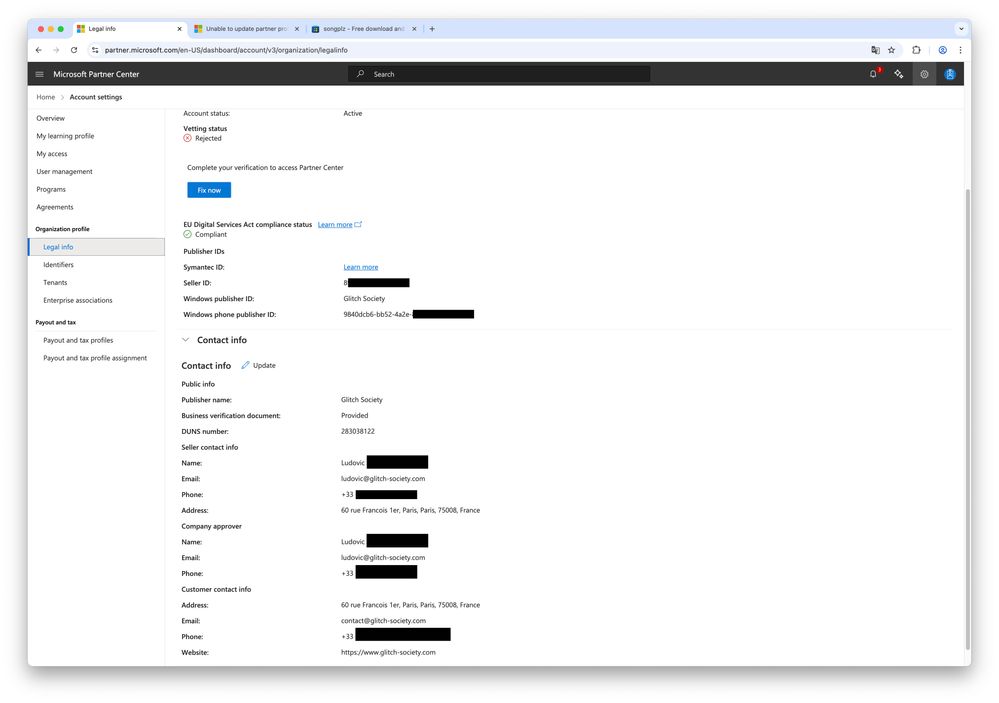This screenshot has width=999, height=703.
Task: Open My access in sidebar
Action: pos(52,154)
